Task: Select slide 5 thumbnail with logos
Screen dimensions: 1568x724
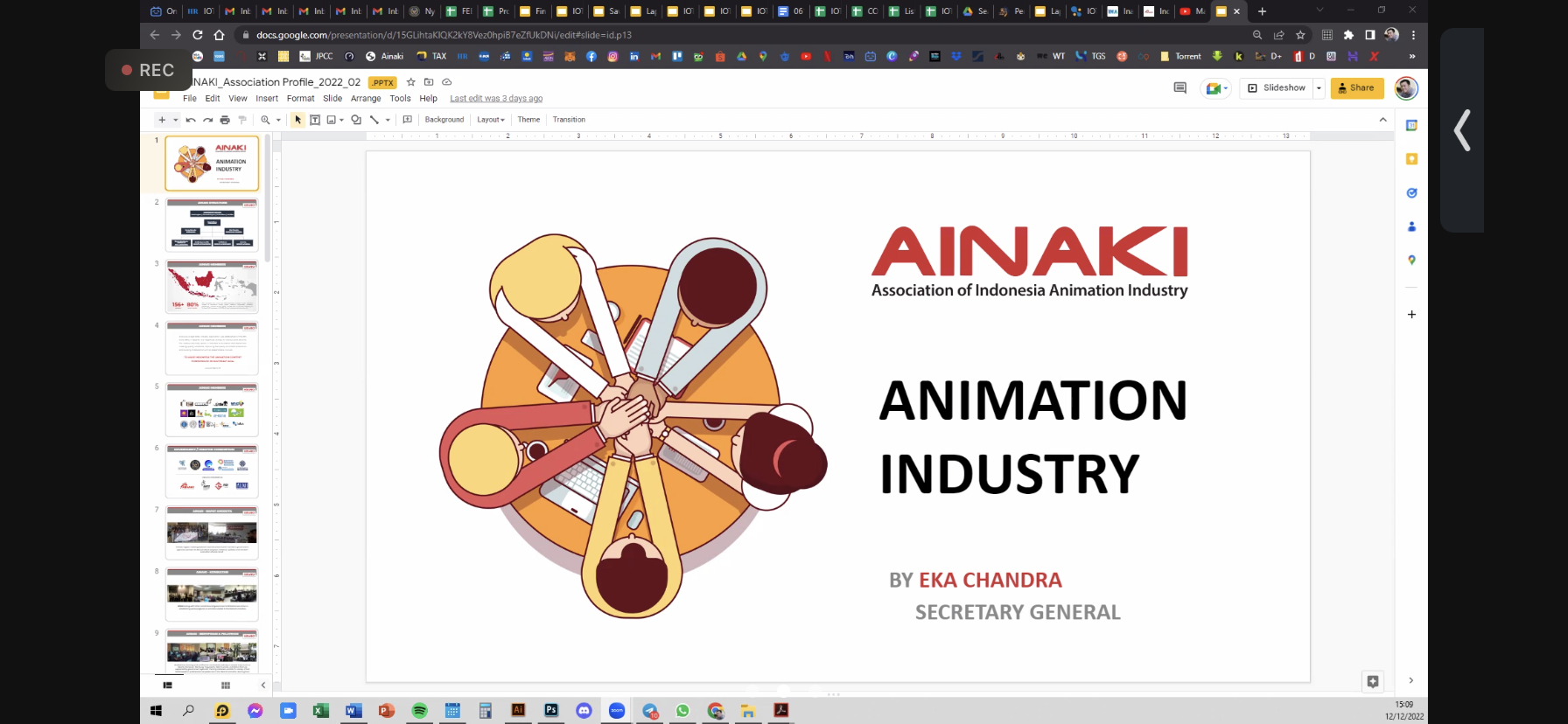Action: pos(212,409)
